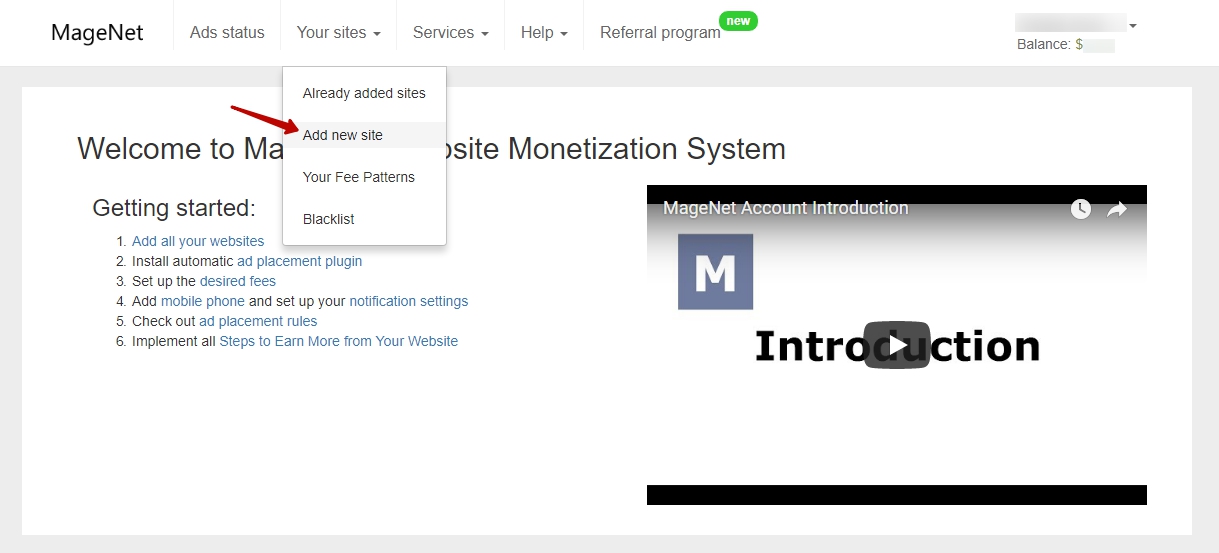This screenshot has height=553, width=1219.
Task: Open the Referral program page
Action: pos(660,33)
